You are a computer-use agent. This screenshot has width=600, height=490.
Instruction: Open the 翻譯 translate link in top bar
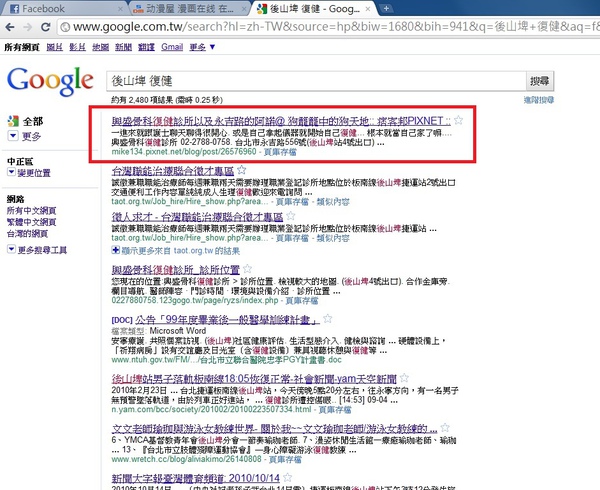146,47
